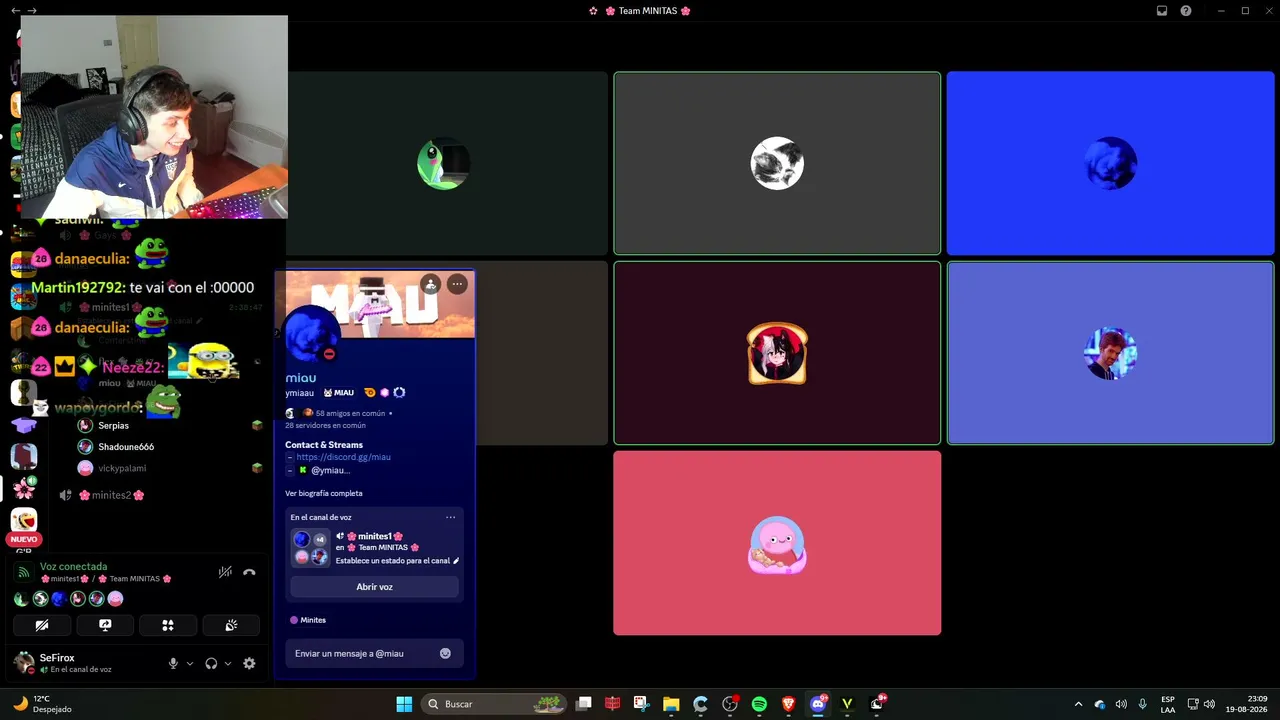This screenshot has height=720, width=1280.
Task: Open Spotify from the taskbar
Action: click(x=759, y=704)
